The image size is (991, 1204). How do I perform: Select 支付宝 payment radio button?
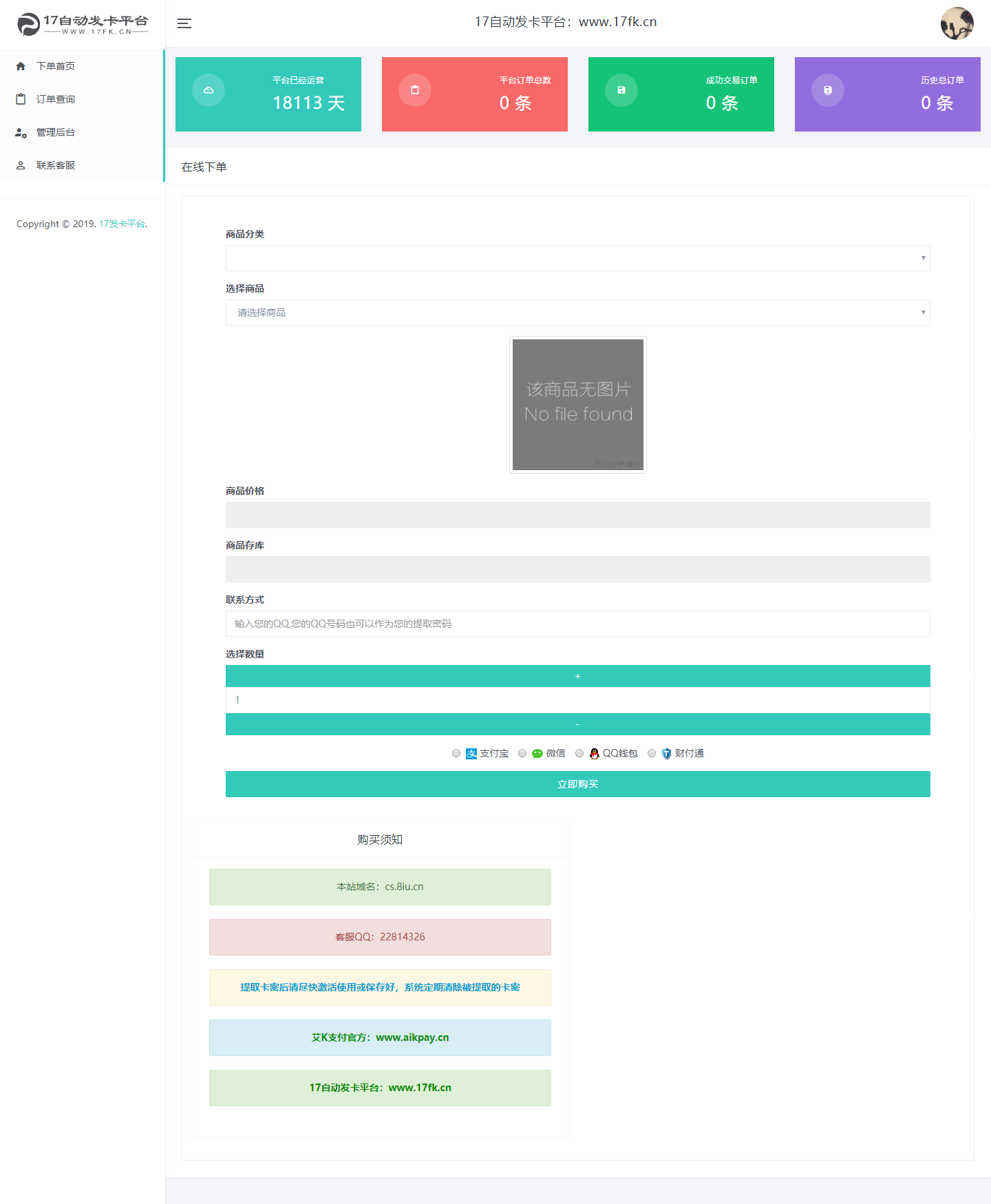456,753
